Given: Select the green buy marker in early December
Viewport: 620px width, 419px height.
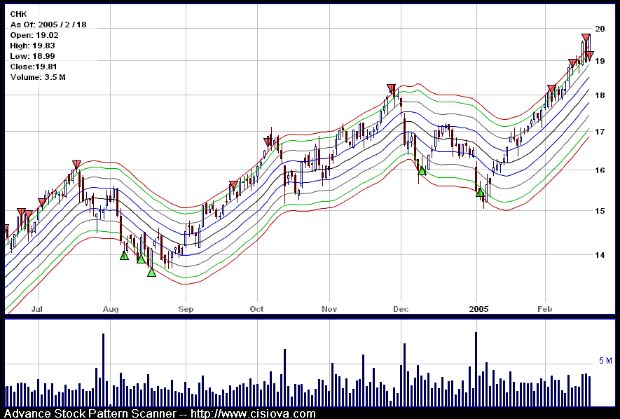Looking at the screenshot, I should [x=422, y=171].
